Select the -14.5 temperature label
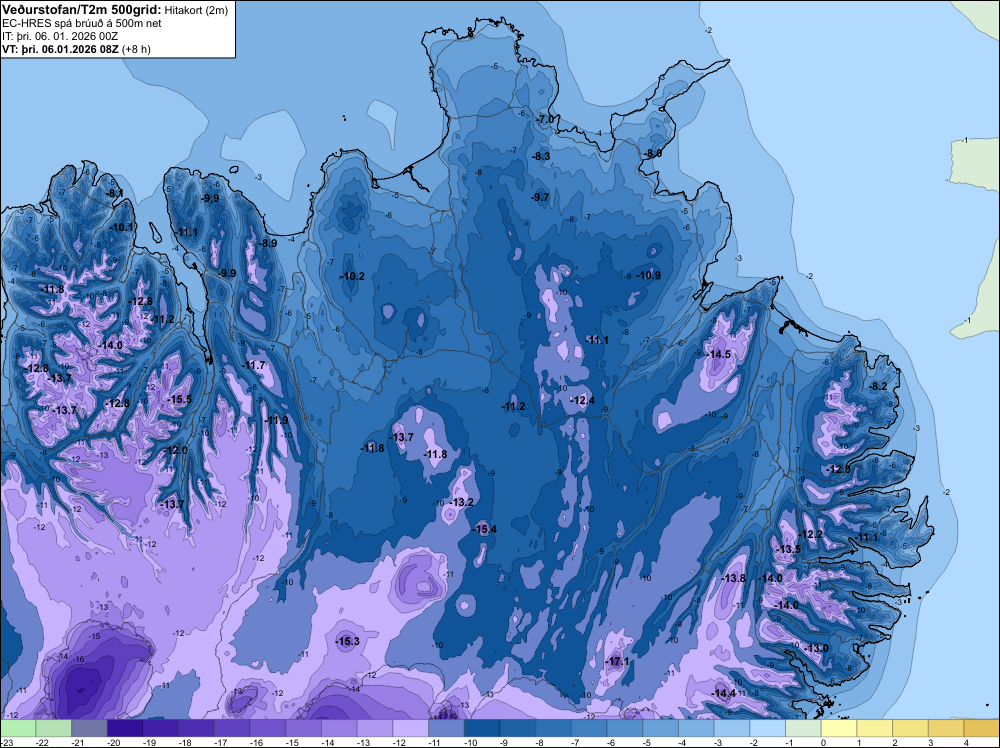Viewport: 1000px width, 748px height. click(x=719, y=354)
